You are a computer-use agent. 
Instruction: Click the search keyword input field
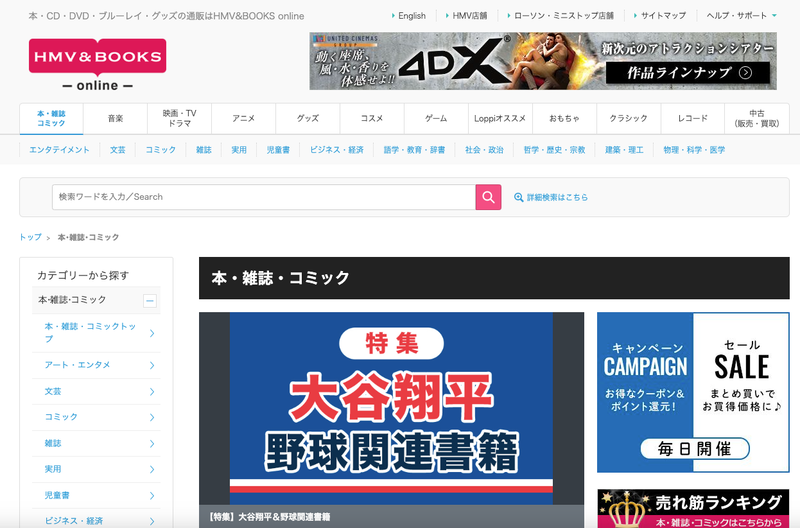click(264, 197)
